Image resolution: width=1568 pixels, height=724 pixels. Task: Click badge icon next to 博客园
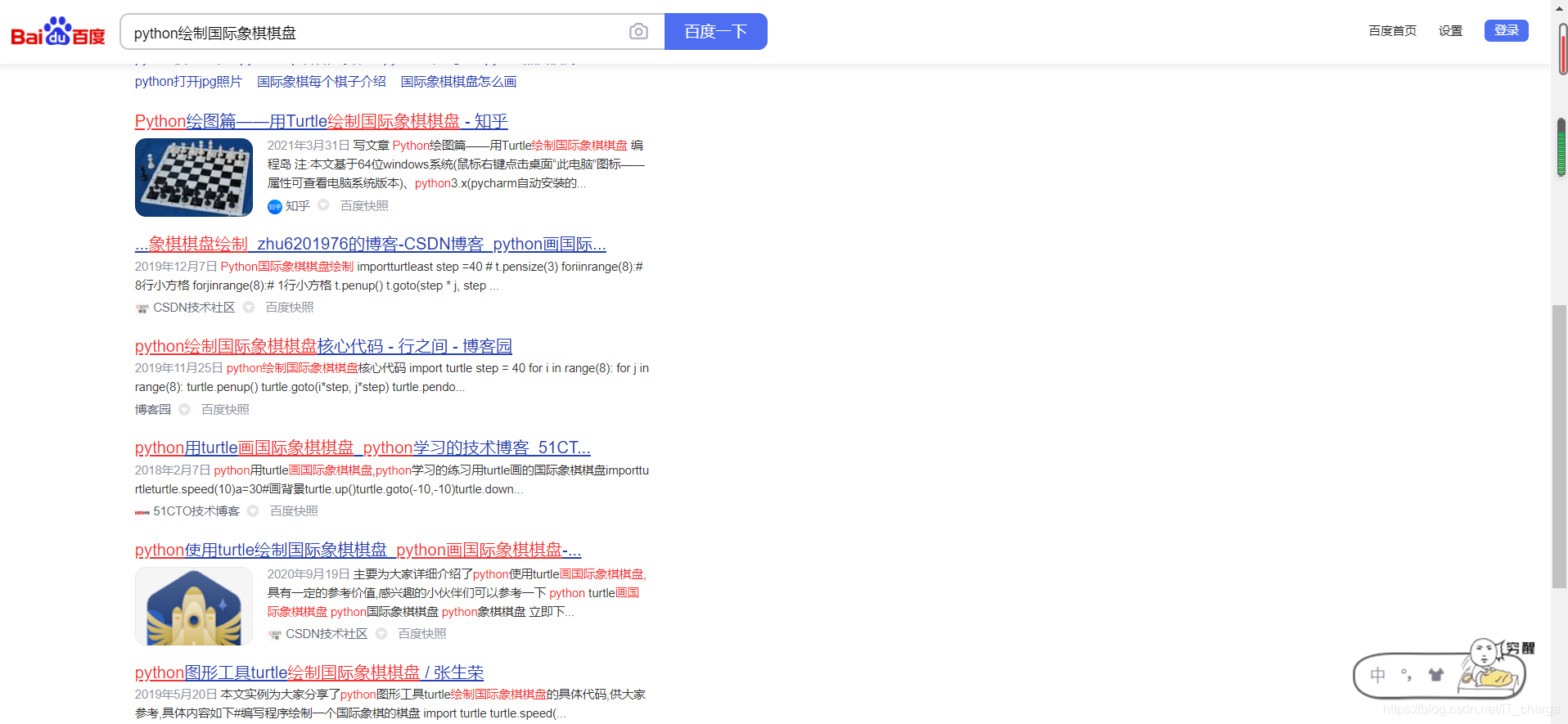tap(185, 410)
